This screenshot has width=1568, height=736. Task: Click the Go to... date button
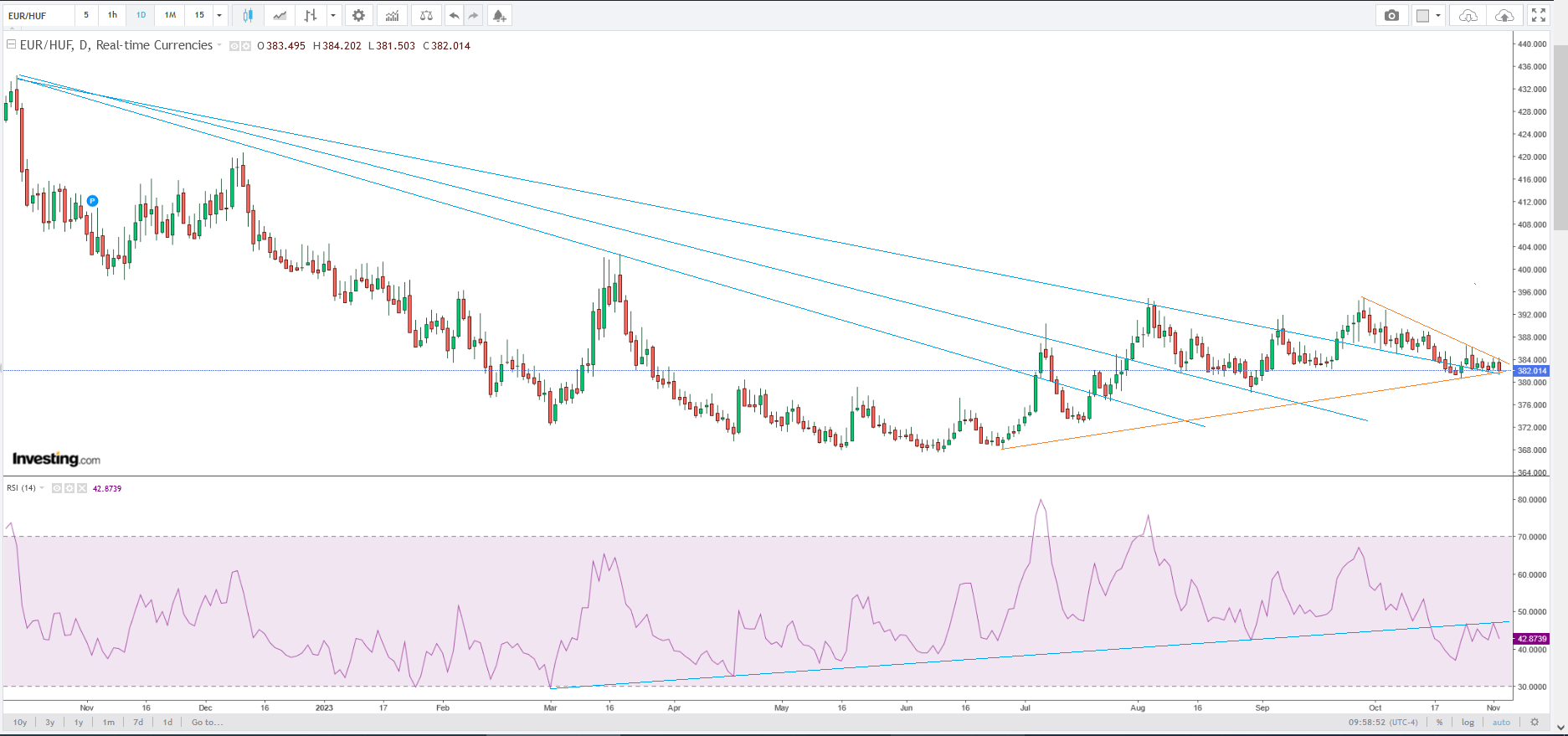pyautogui.click(x=207, y=722)
